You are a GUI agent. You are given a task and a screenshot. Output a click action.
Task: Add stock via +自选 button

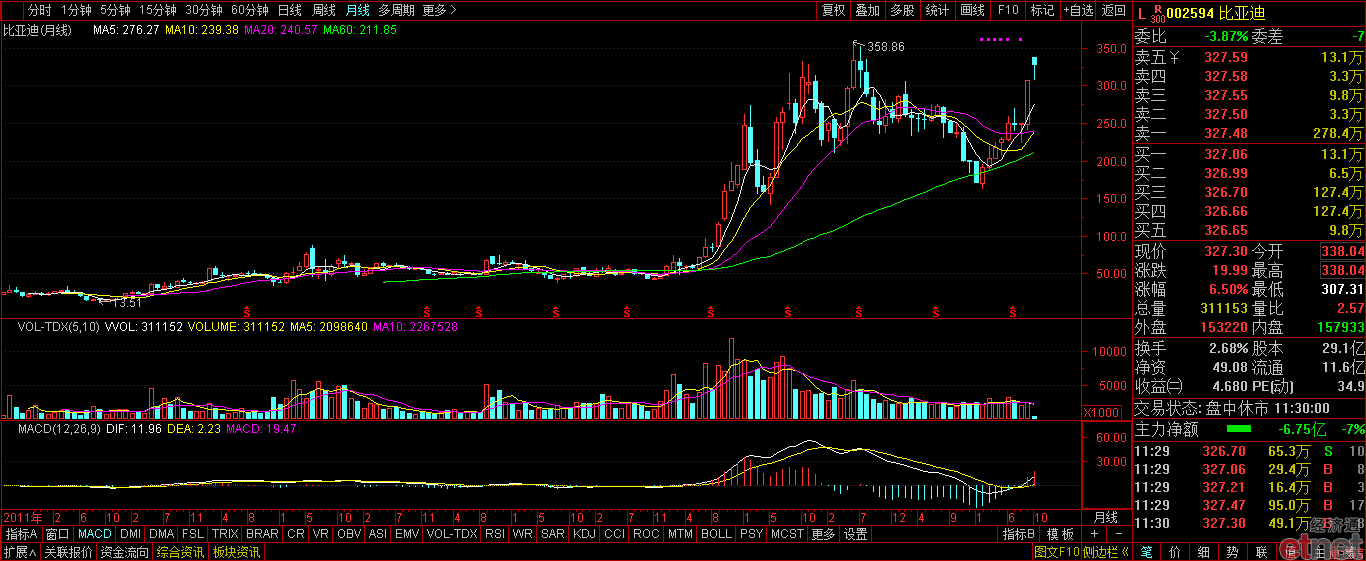pyautogui.click(x=1078, y=10)
